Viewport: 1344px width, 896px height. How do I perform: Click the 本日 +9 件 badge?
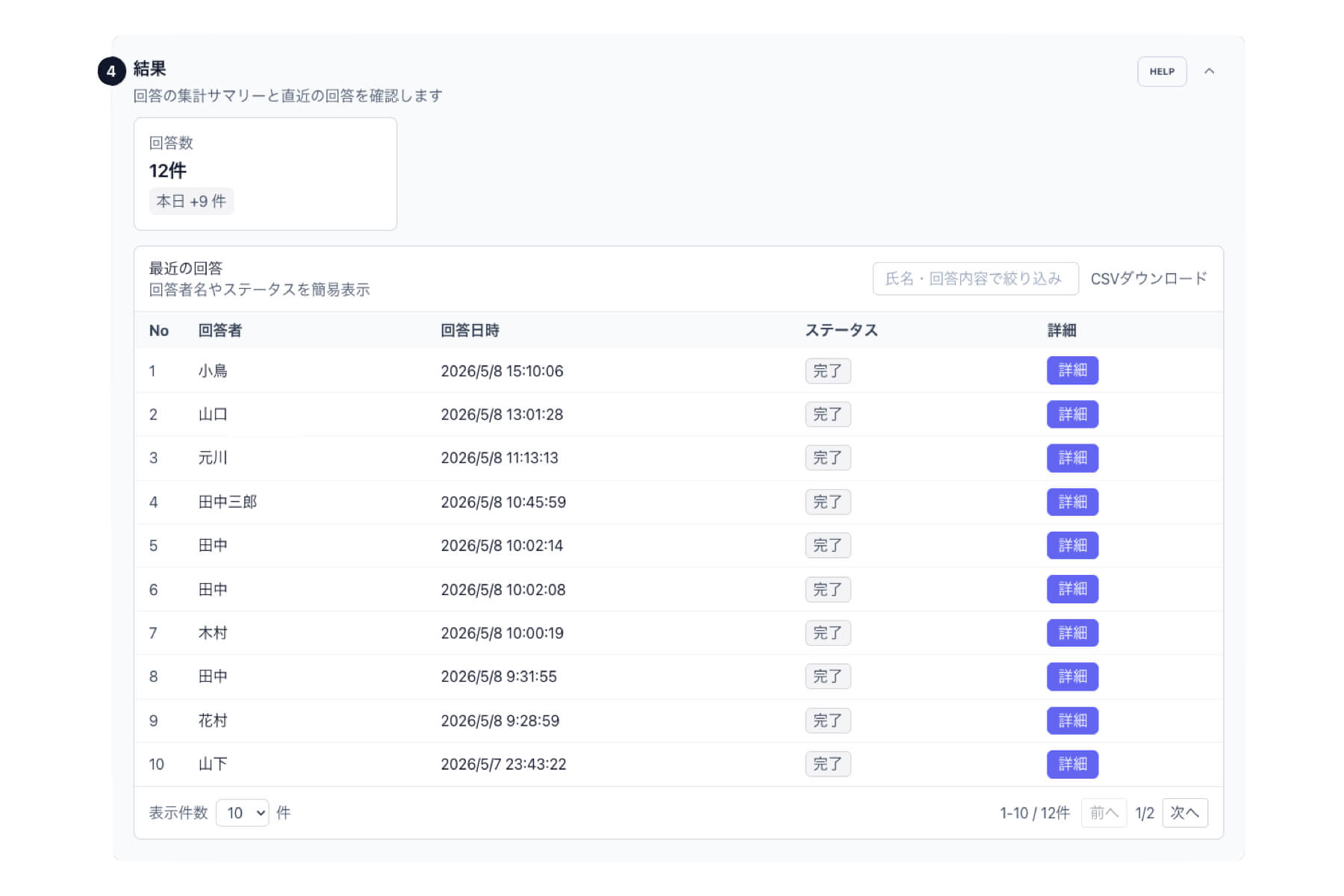pyautogui.click(x=191, y=202)
